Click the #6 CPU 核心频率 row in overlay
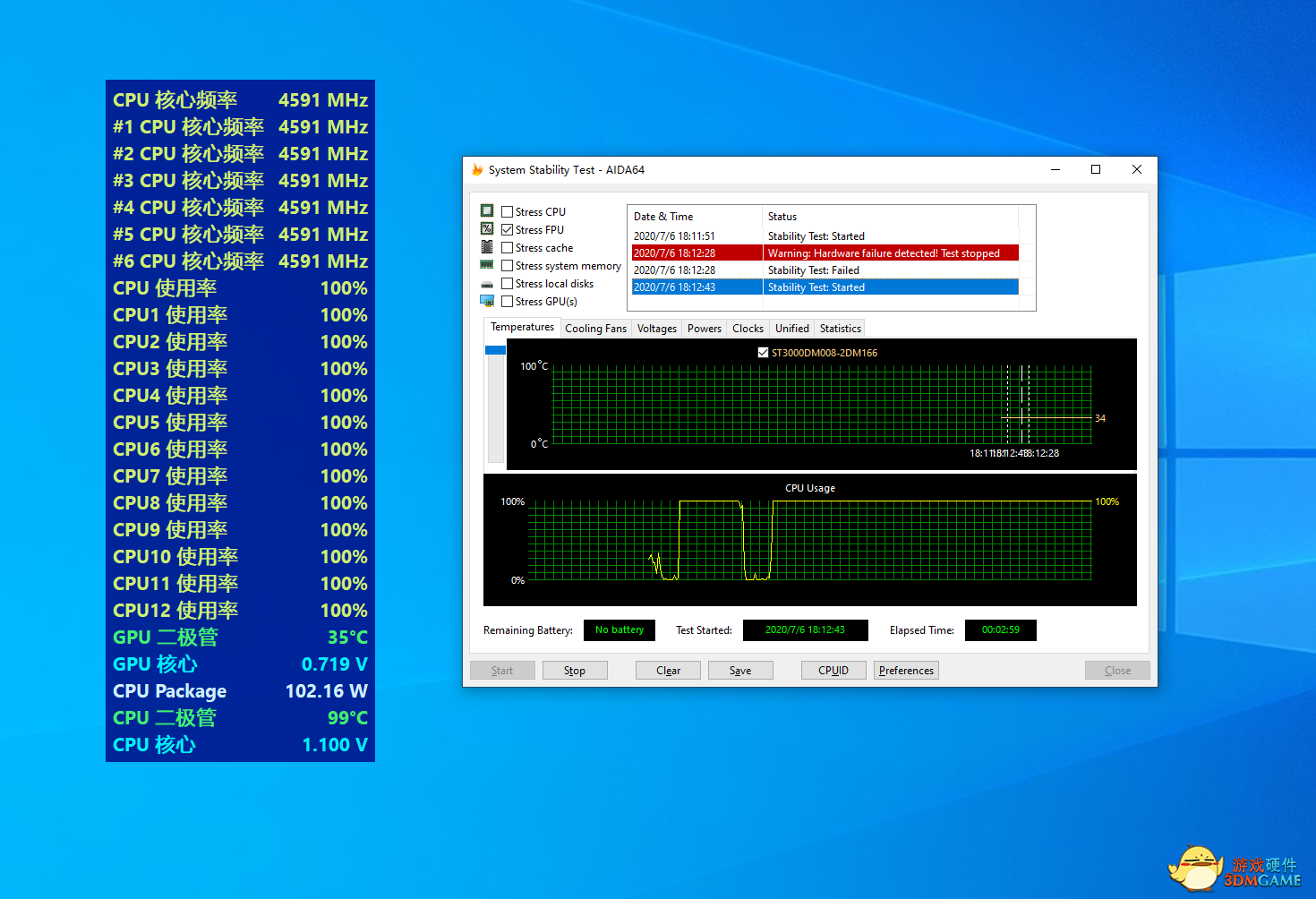Screen dimensions: 1316x899 (240, 261)
